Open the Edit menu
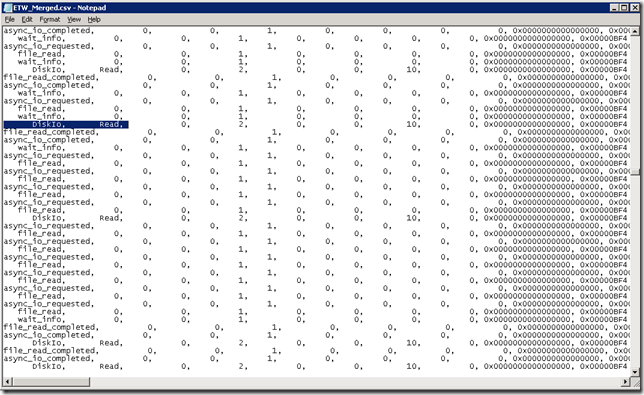 [x=27, y=19]
